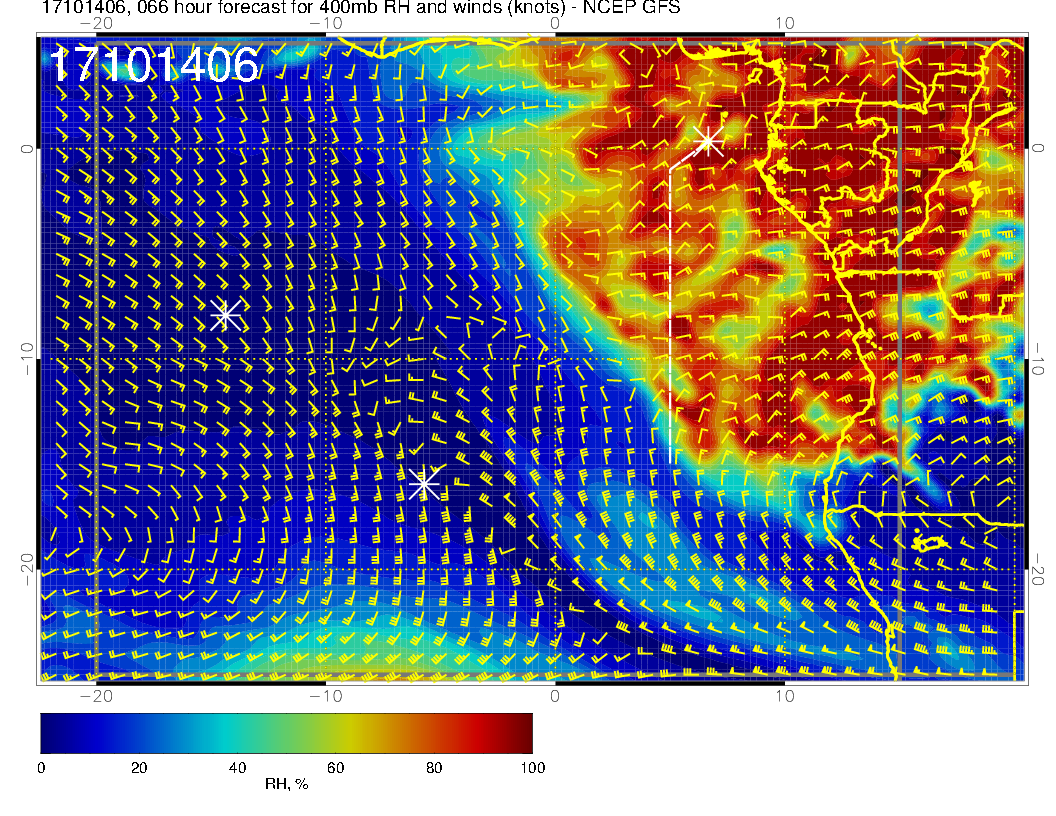Click the 'RH, %' colorbar label
This screenshot has height=816, width=1056.
(286, 784)
